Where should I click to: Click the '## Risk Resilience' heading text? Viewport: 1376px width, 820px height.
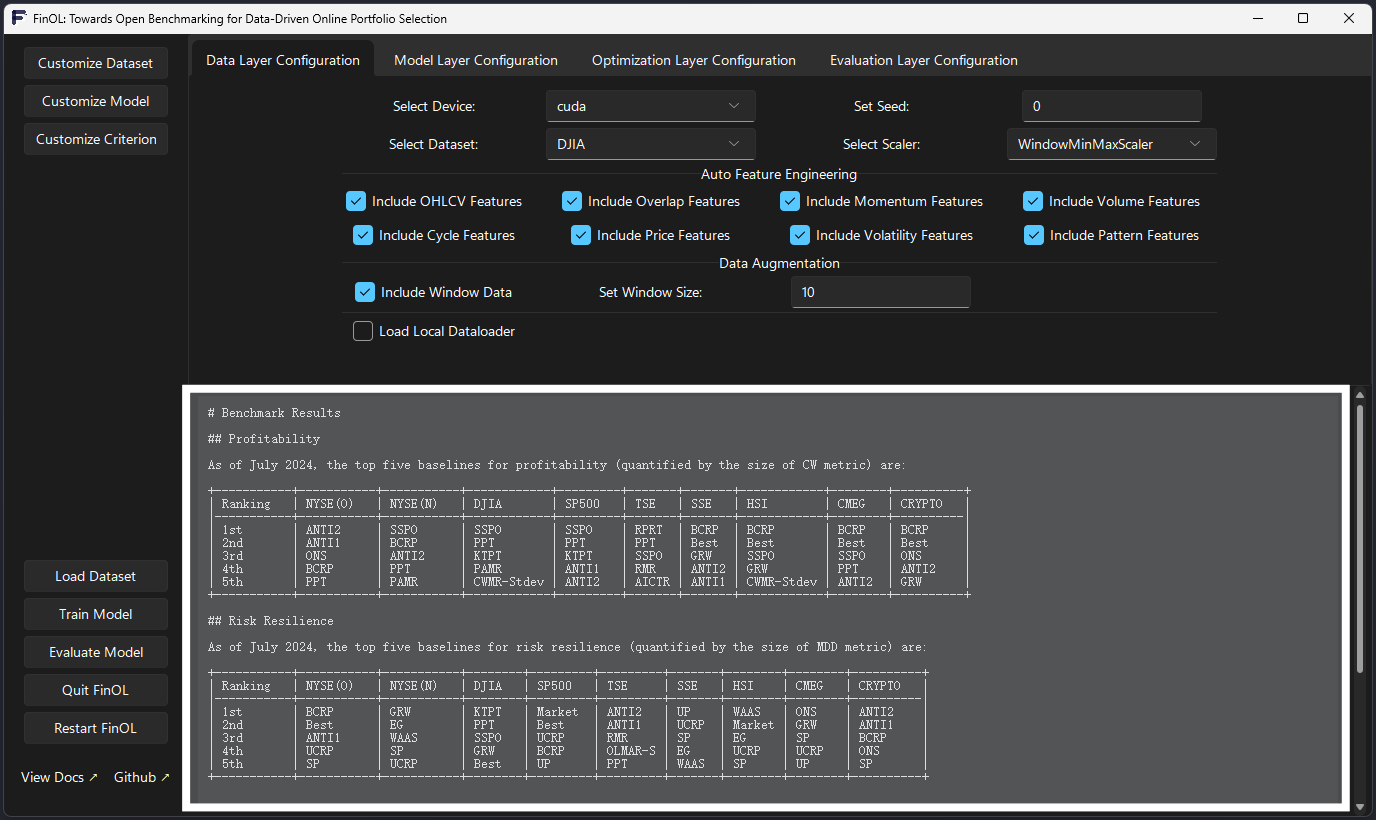(x=271, y=621)
